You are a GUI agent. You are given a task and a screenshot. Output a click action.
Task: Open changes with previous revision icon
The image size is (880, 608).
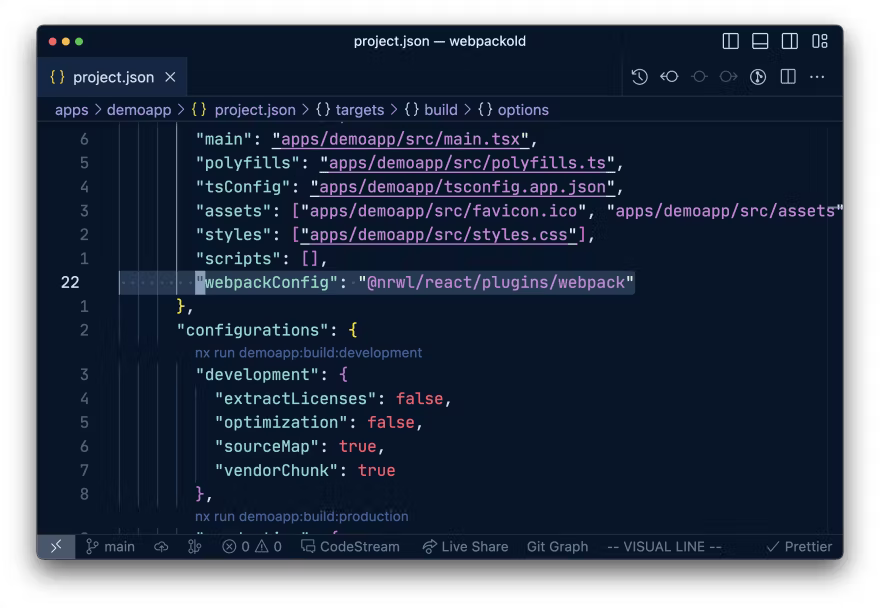click(670, 76)
